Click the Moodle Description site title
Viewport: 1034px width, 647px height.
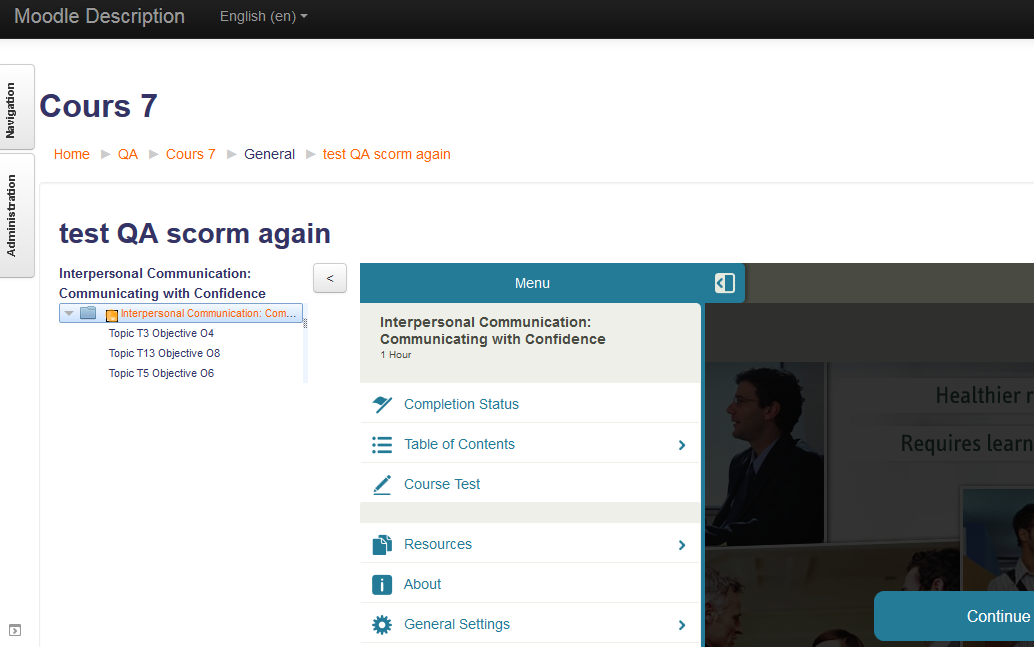(x=100, y=16)
